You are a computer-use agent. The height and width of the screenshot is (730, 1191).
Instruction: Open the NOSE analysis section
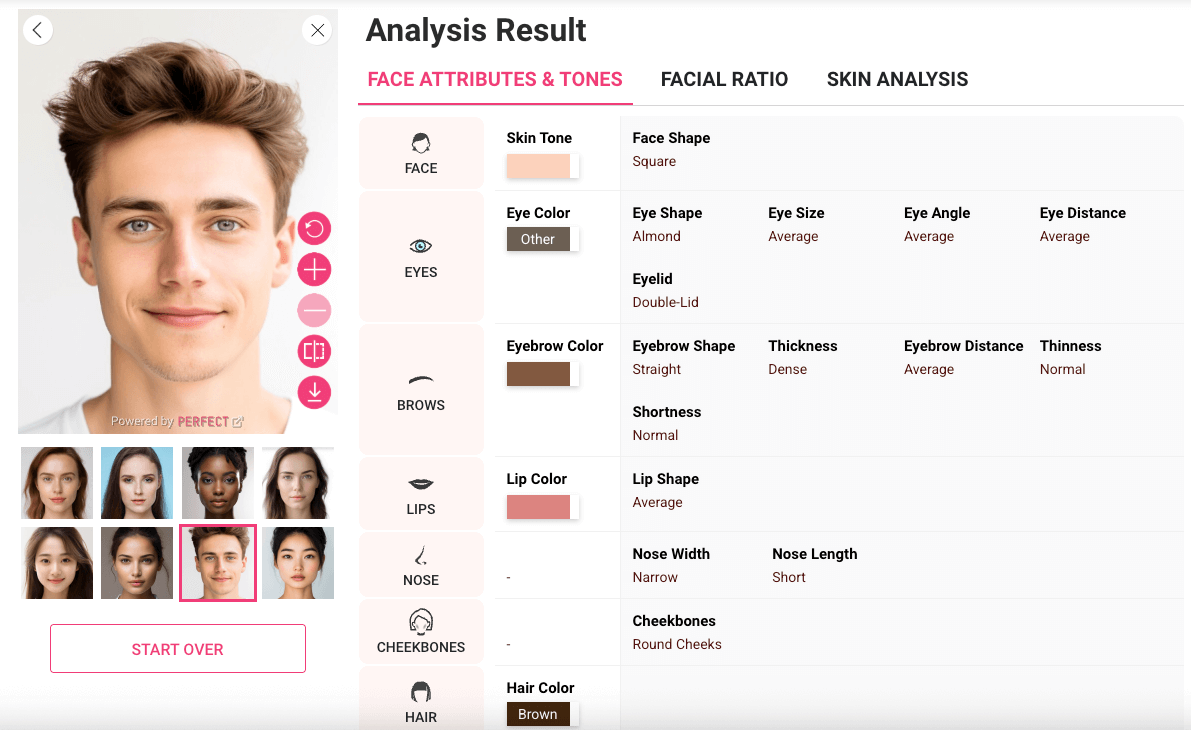tap(420, 564)
